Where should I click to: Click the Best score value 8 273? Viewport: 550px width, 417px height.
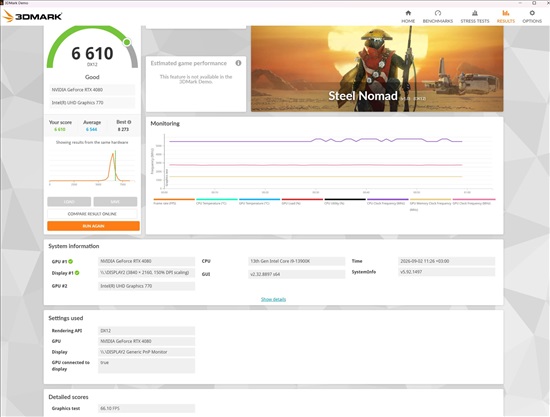click(123, 129)
